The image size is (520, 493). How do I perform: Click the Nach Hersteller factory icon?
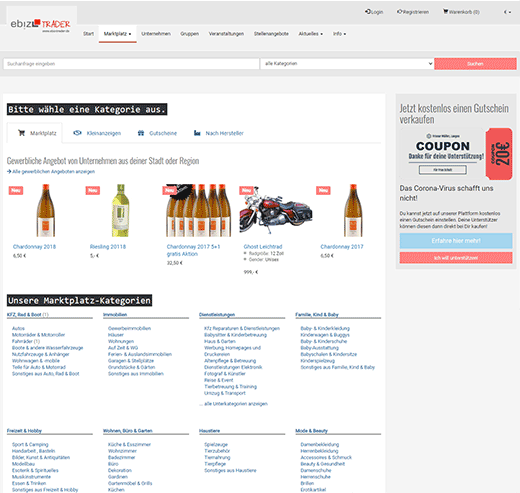[197, 133]
